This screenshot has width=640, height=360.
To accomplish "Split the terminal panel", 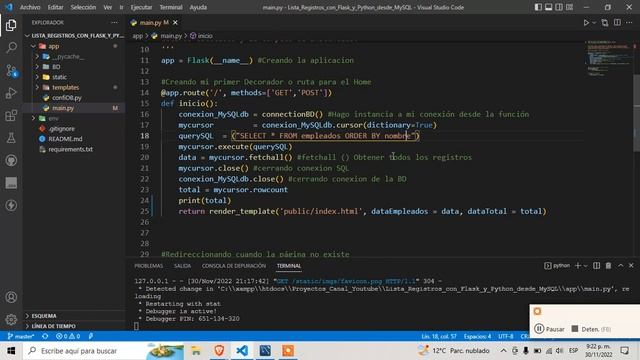I will click(x=596, y=266).
